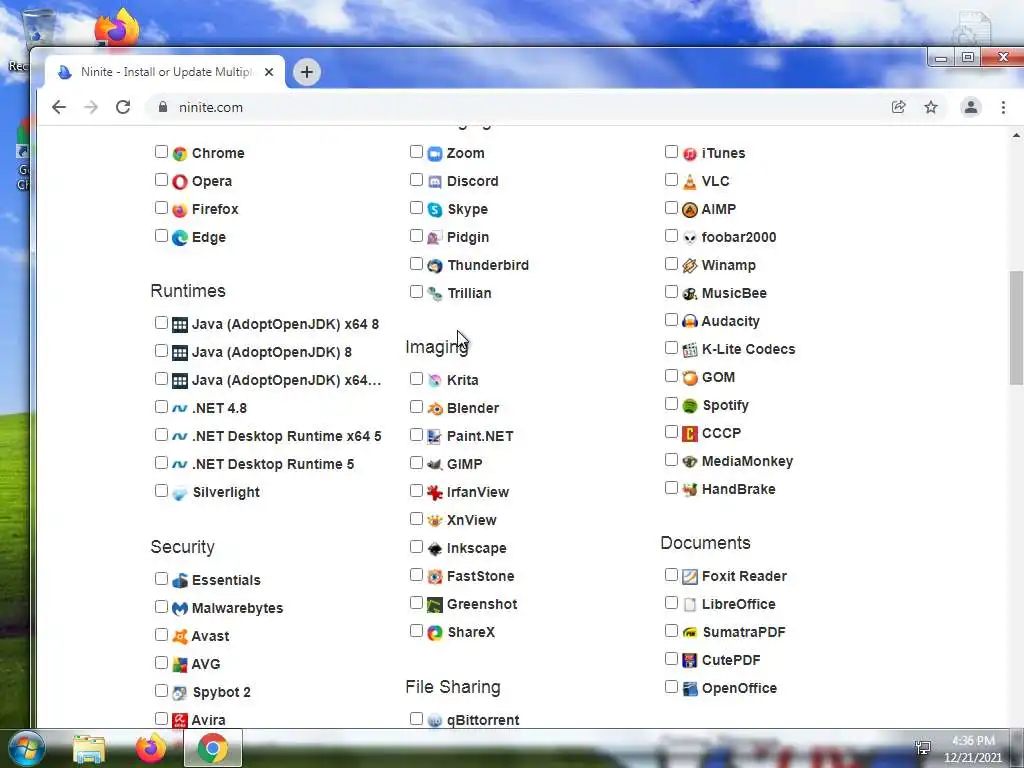Tick the LibreOffice checkbox

click(671, 603)
